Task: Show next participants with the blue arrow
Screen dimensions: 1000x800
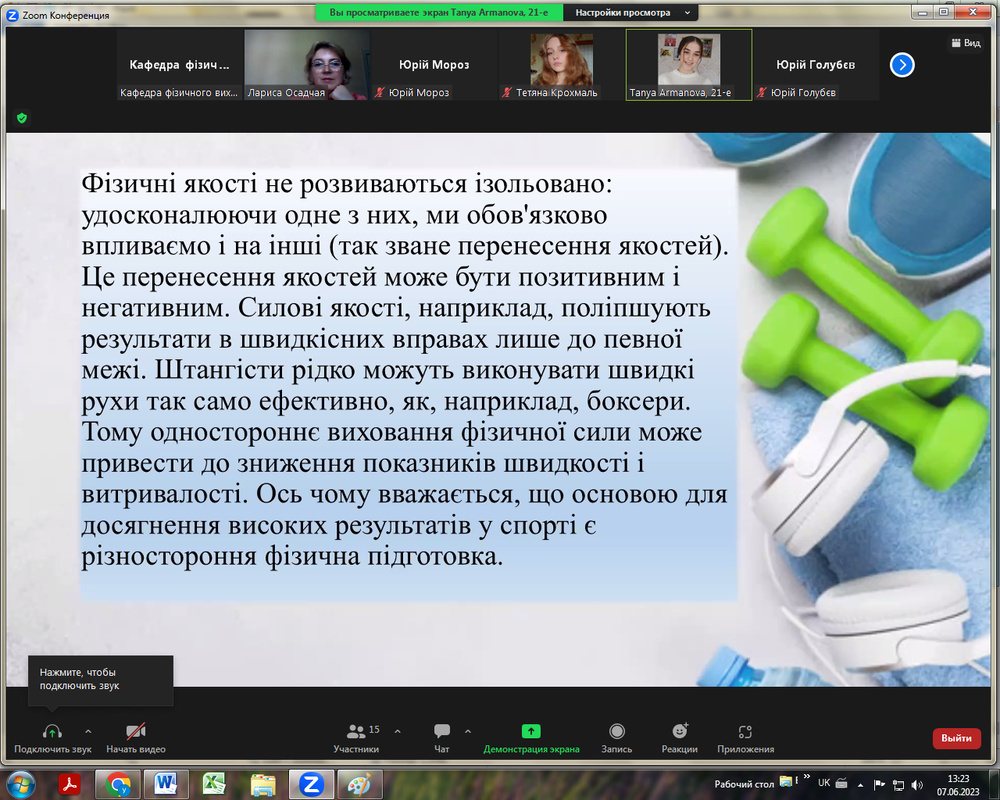Action: click(902, 64)
